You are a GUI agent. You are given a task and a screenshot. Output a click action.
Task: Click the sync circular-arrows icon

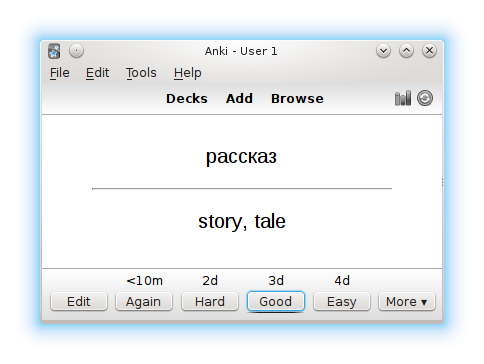coord(425,98)
